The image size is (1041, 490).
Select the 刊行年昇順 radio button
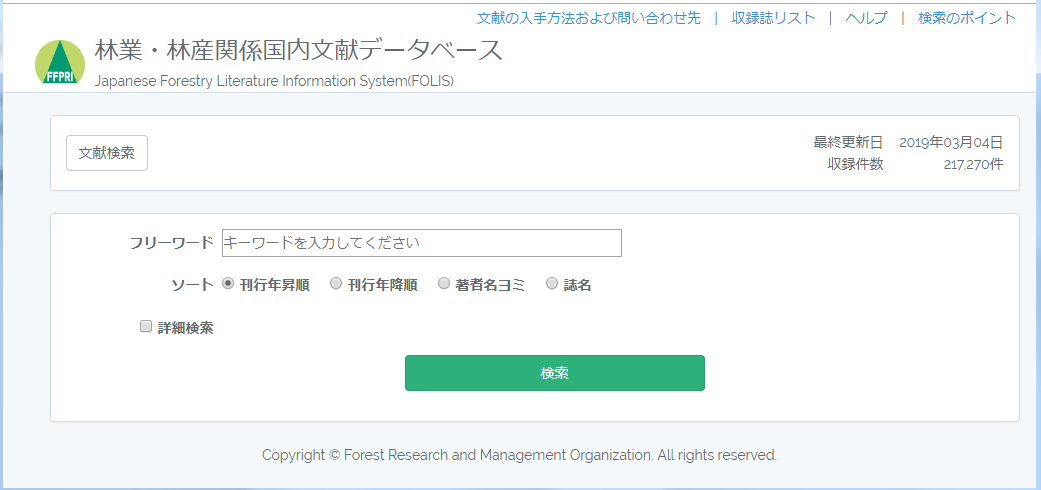(x=228, y=284)
